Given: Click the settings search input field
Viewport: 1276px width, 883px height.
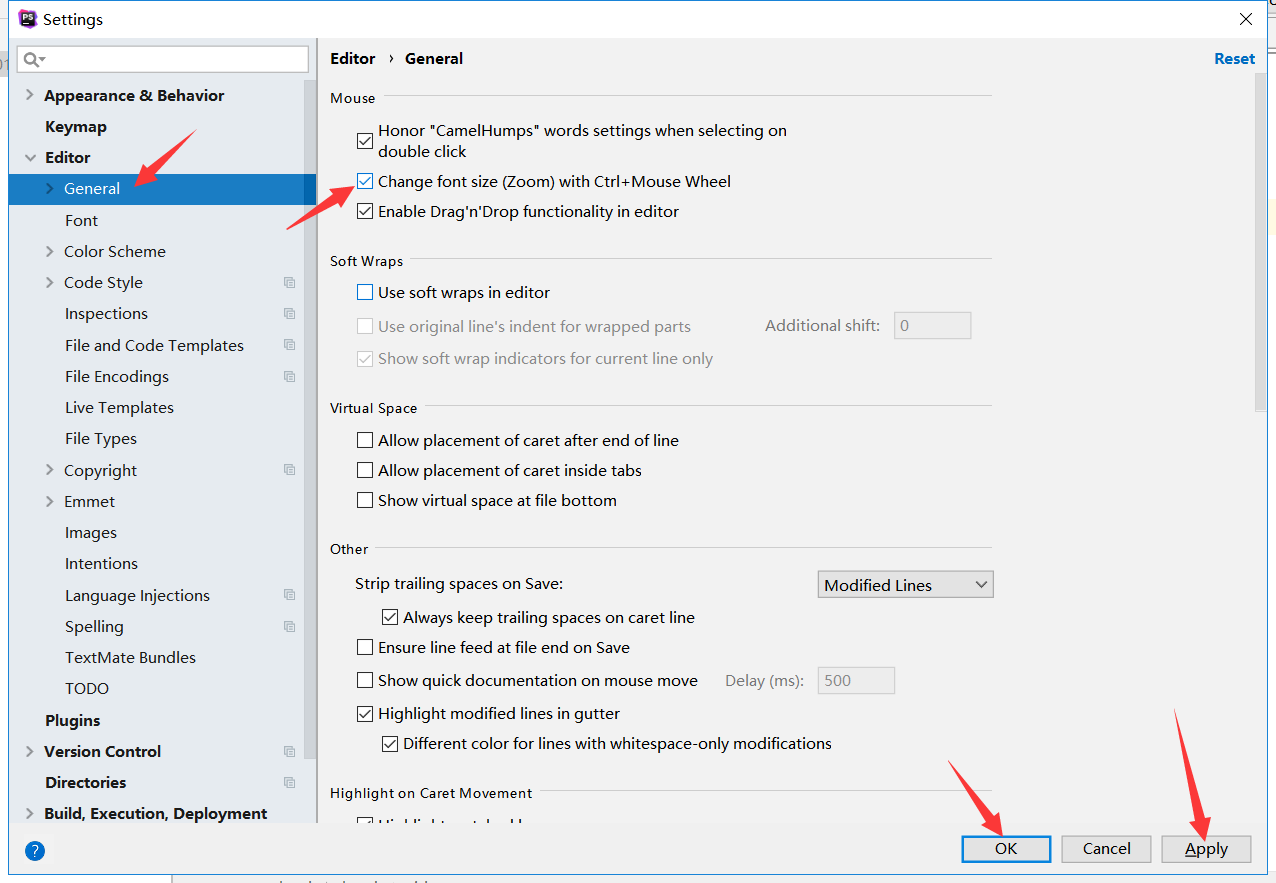Looking at the screenshot, I should 163,60.
